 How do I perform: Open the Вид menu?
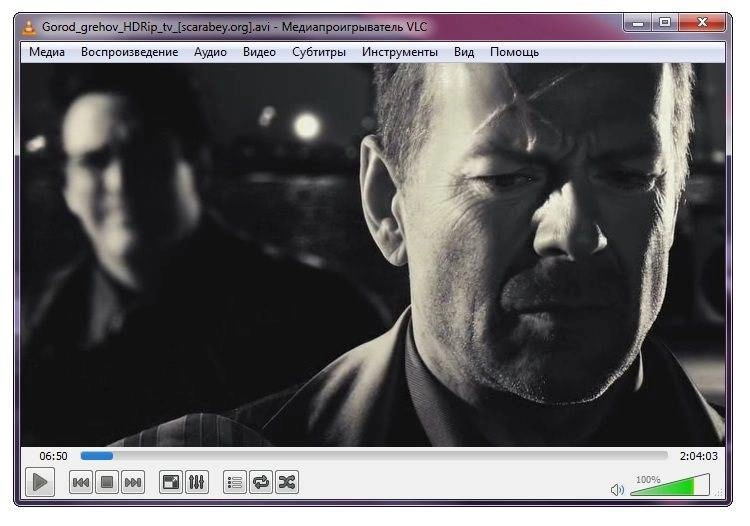coord(464,52)
